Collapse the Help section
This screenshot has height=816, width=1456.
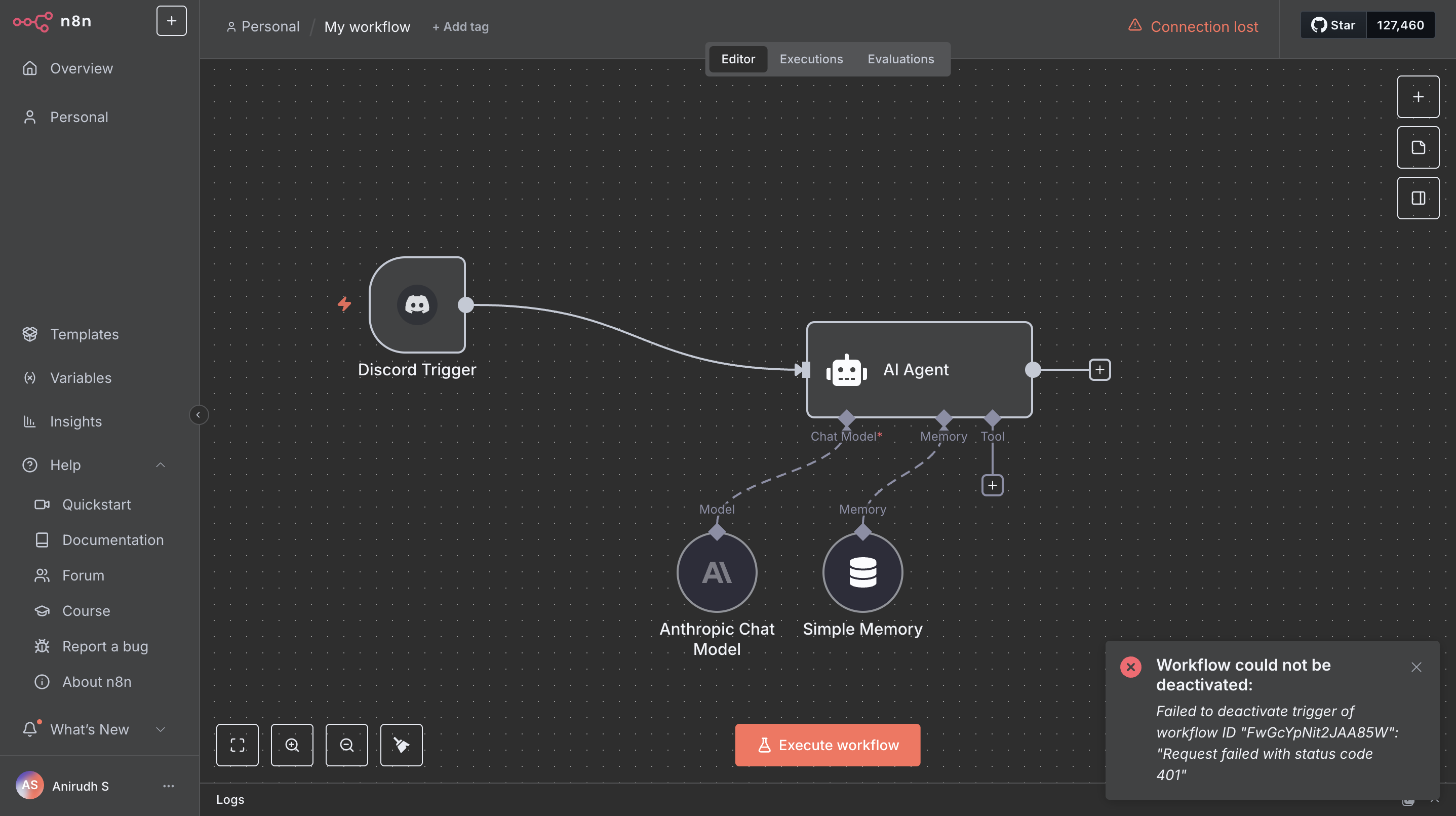[x=161, y=465]
